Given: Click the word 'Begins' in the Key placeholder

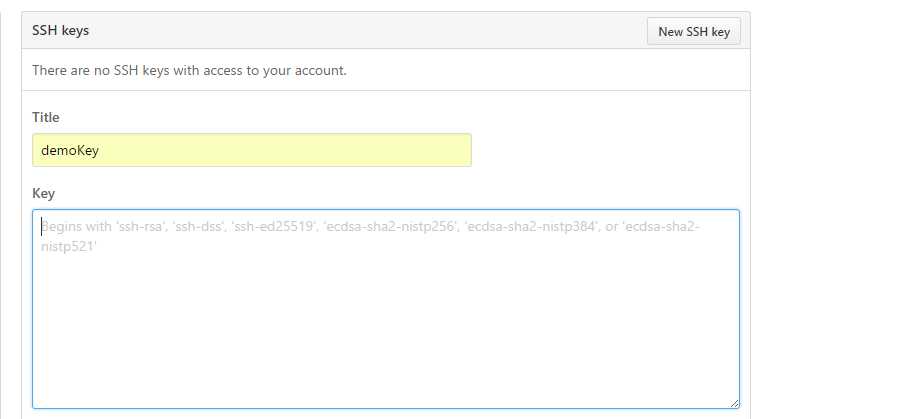Looking at the screenshot, I should pos(62,227).
